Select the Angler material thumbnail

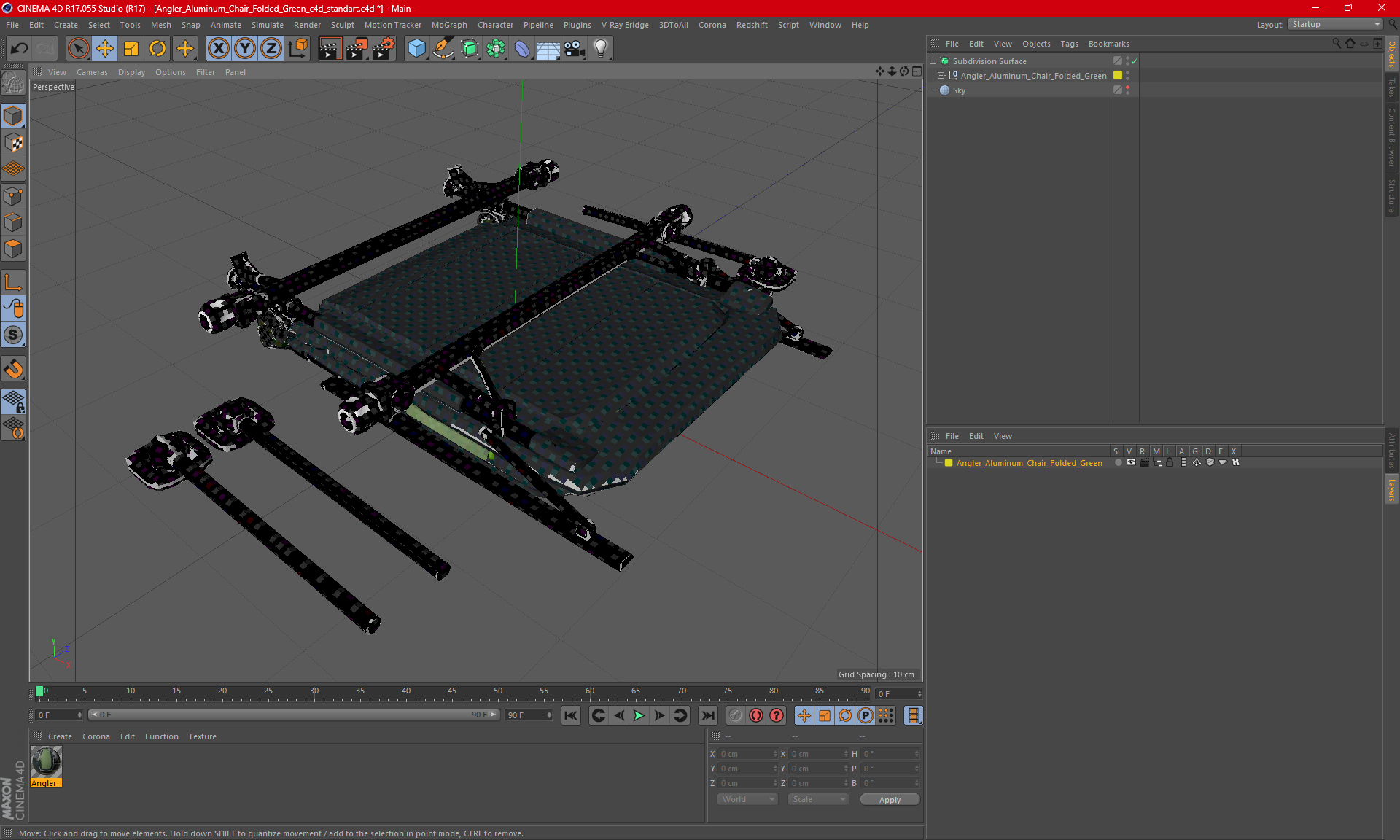tap(46, 763)
